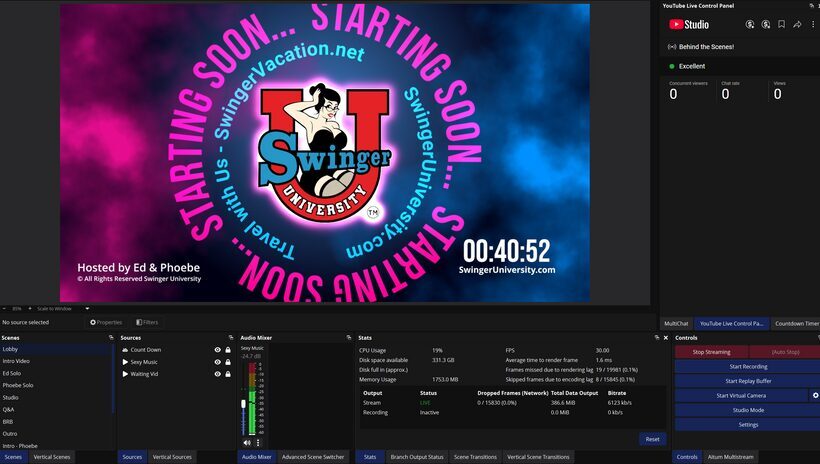The height and width of the screenshot is (464, 820).
Task: Unlock the Sexy Music source
Action: (228, 361)
